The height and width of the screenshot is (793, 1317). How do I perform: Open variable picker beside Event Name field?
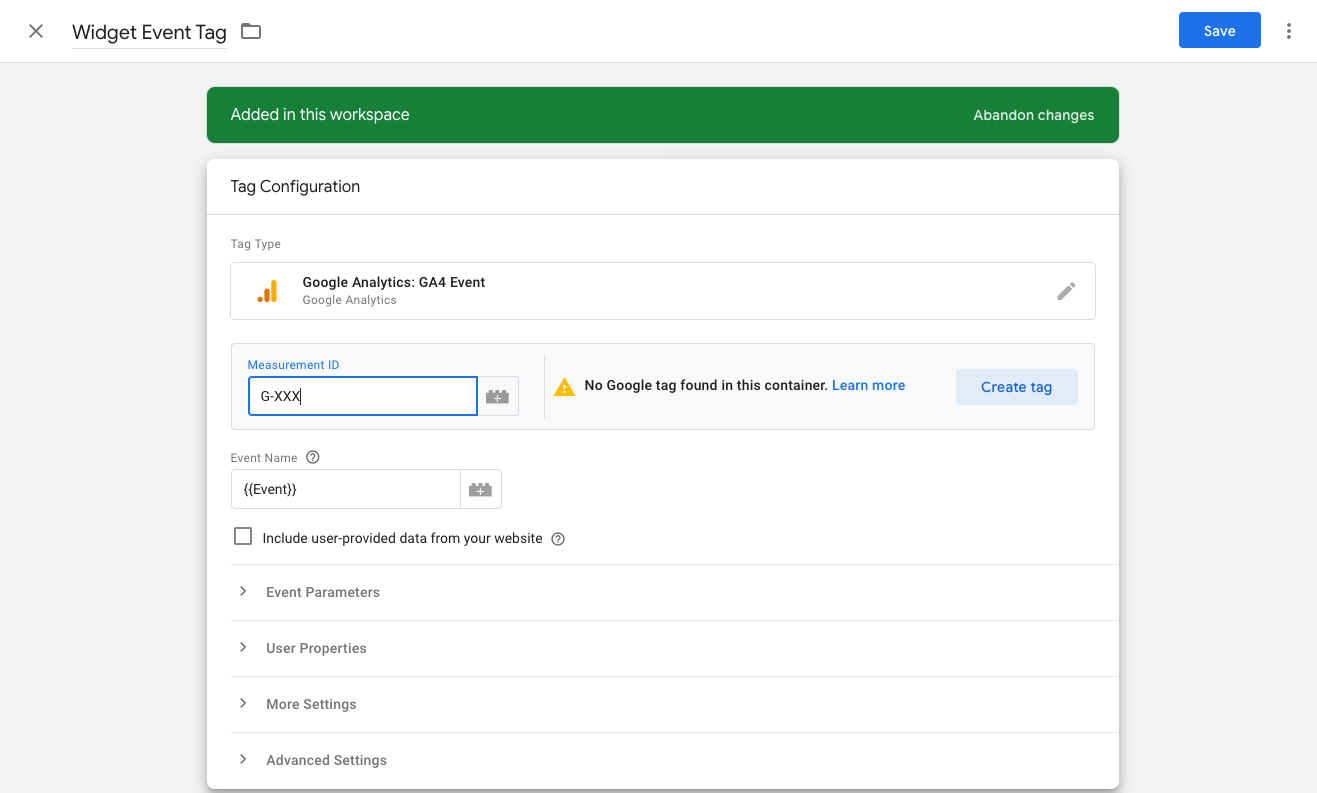click(x=480, y=489)
